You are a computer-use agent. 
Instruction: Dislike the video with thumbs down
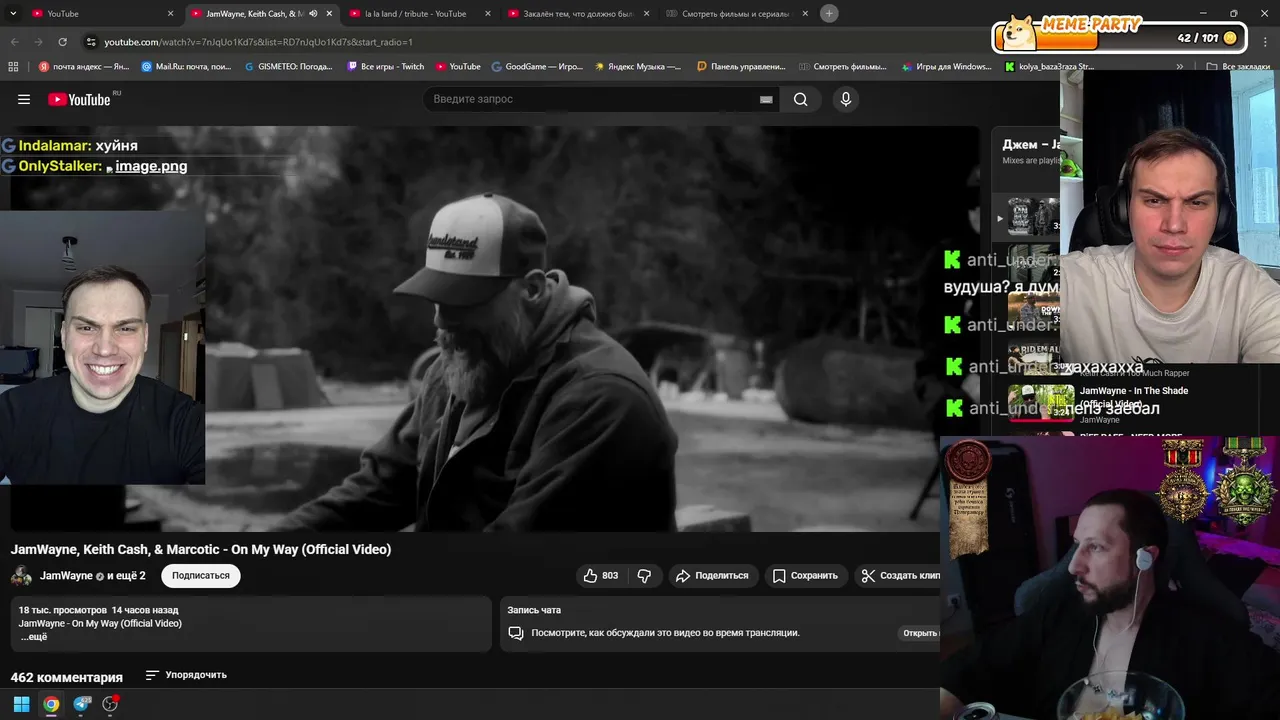(644, 576)
